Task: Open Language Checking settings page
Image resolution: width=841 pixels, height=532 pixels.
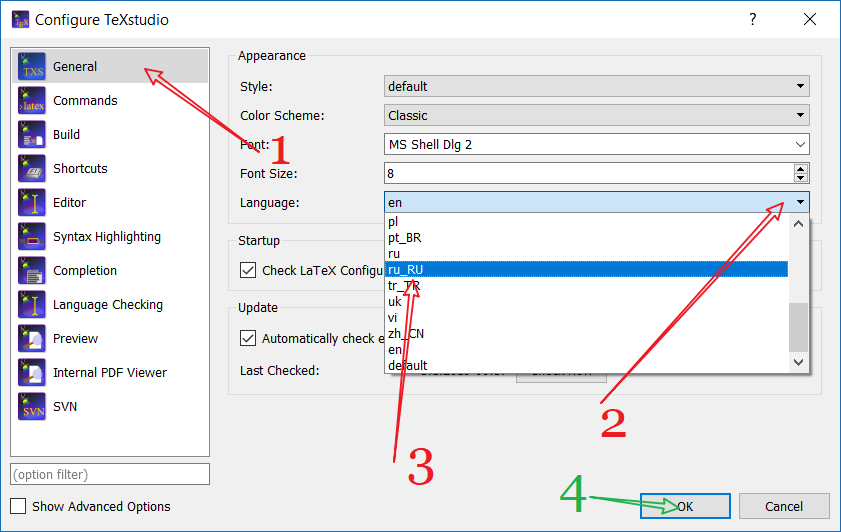Action: (110, 305)
